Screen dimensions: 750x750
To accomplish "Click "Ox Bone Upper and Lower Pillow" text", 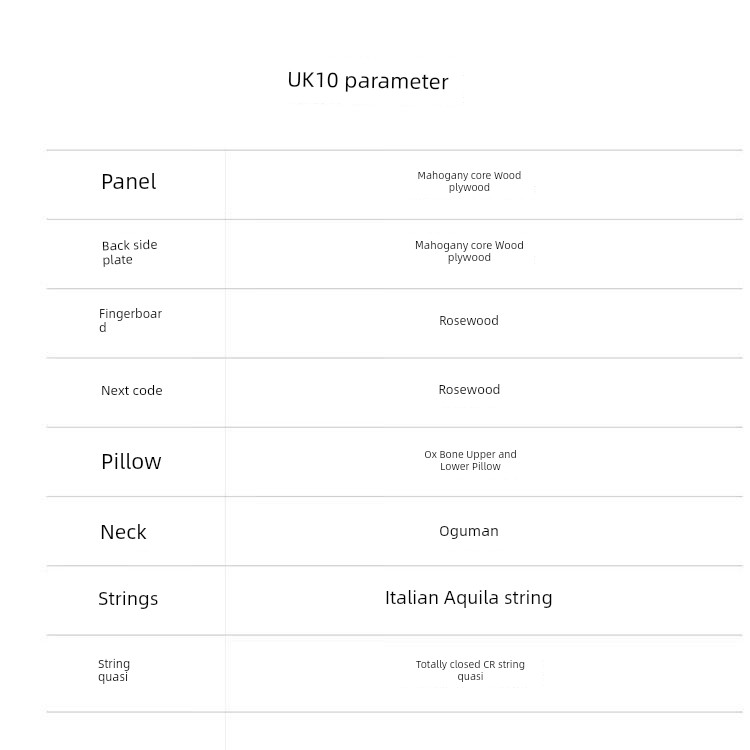I will pos(470,460).
